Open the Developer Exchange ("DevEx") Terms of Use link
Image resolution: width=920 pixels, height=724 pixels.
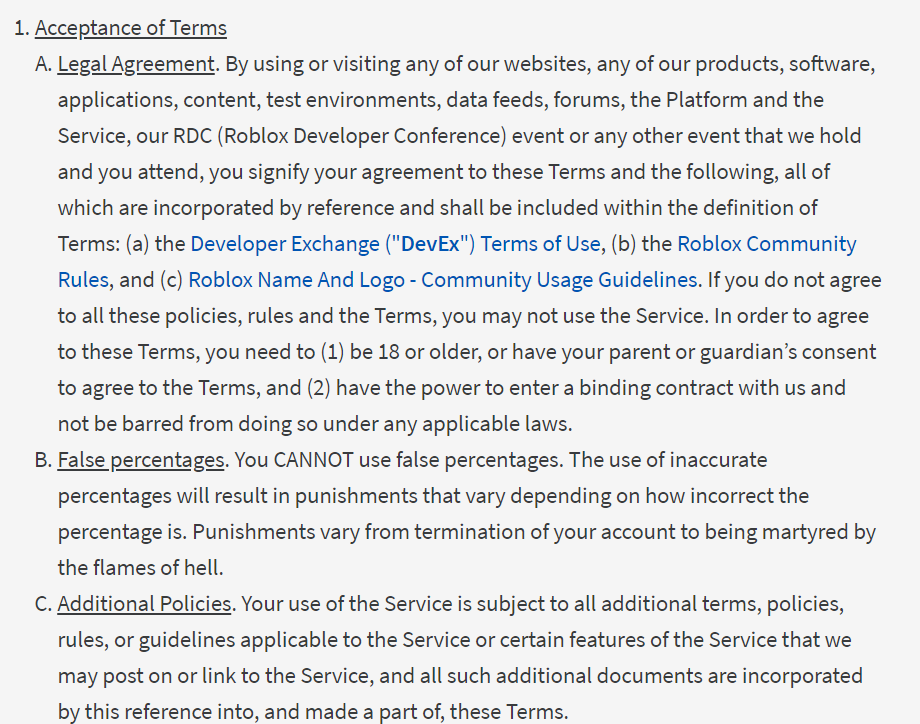(395, 244)
